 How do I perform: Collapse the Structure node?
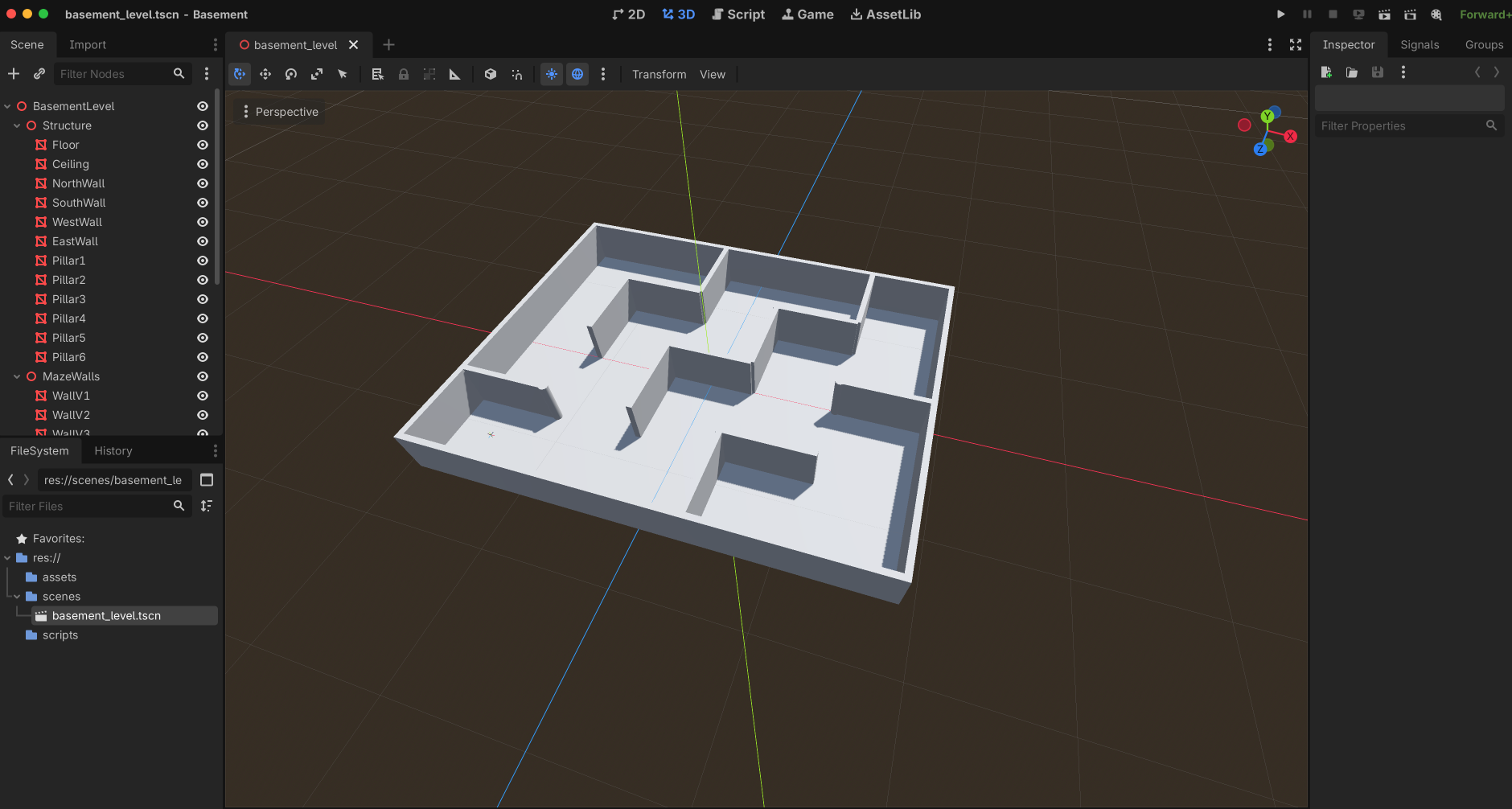tap(18, 125)
